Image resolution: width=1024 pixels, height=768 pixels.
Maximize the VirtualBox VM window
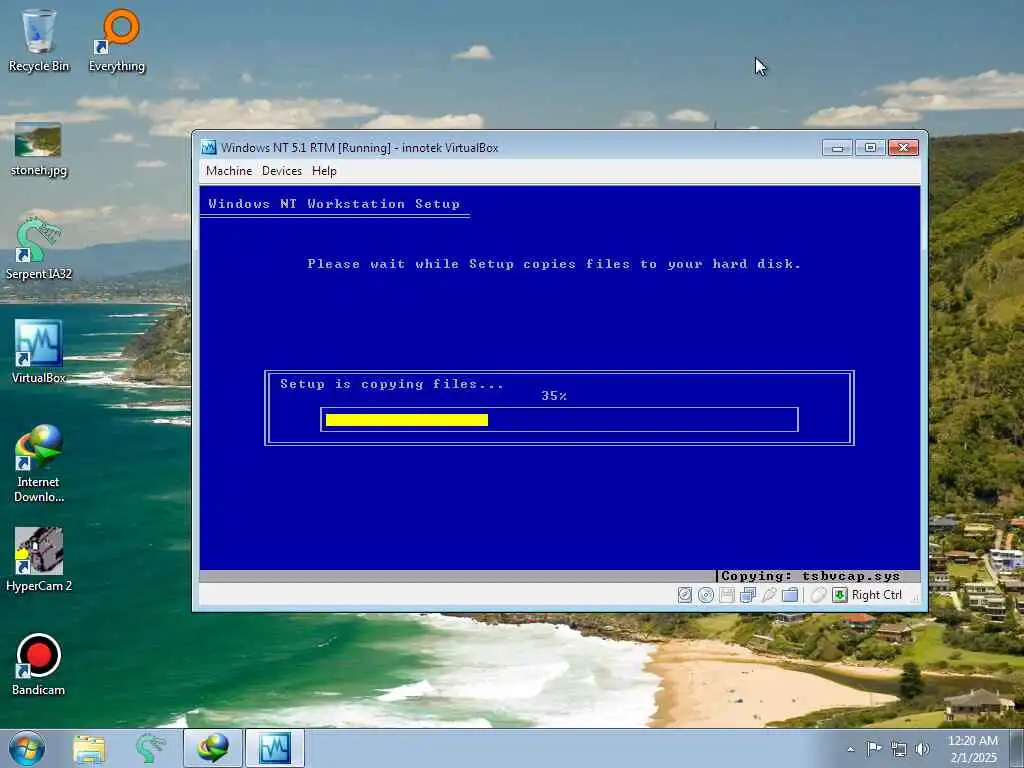click(x=870, y=148)
